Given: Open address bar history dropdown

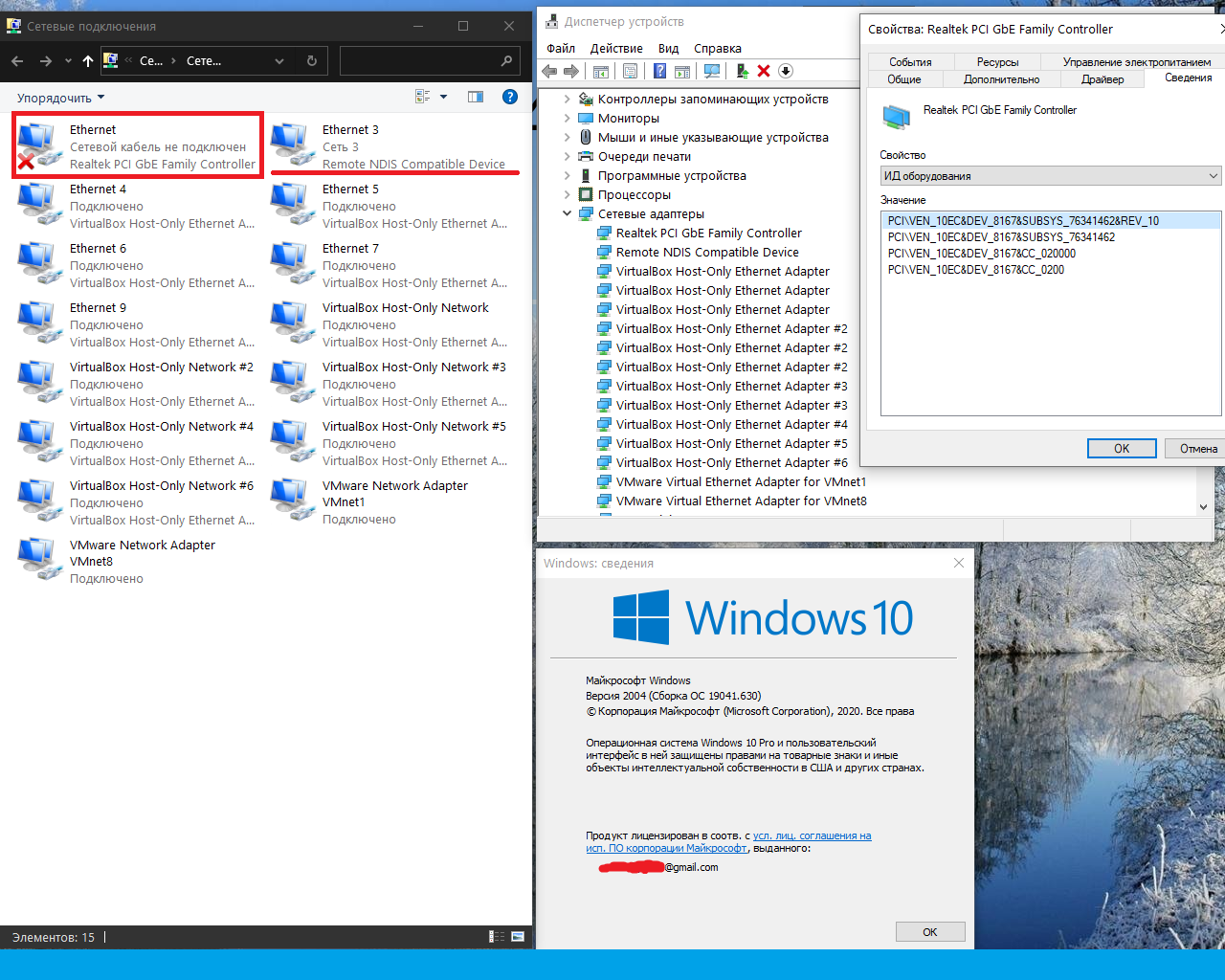Looking at the screenshot, I should coord(279,60).
